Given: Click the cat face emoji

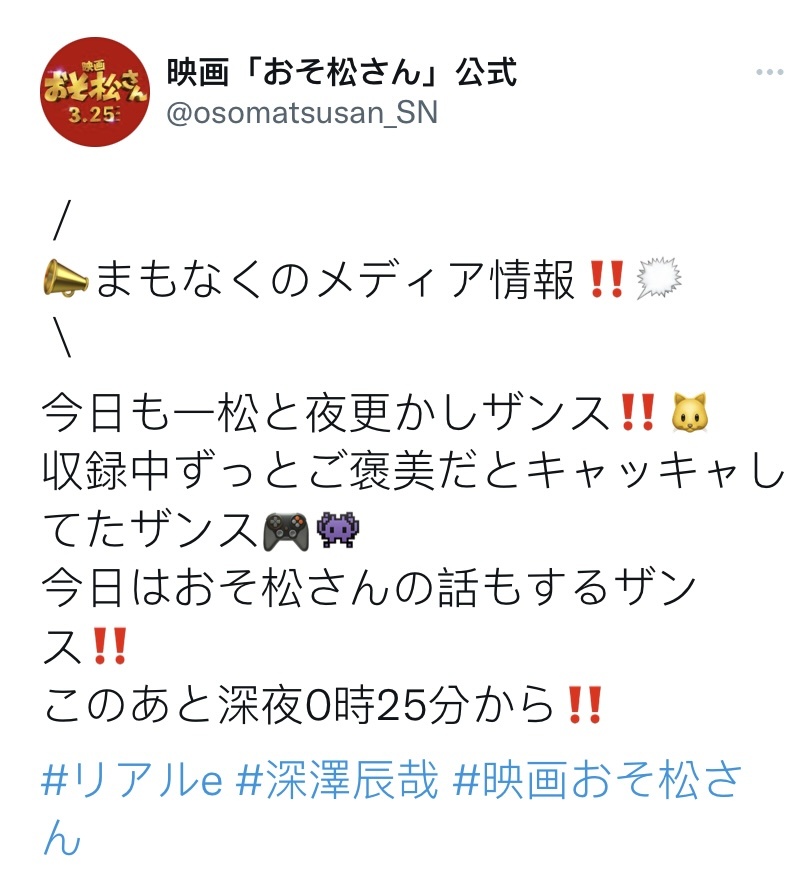Looking at the screenshot, I should coord(690,412).
